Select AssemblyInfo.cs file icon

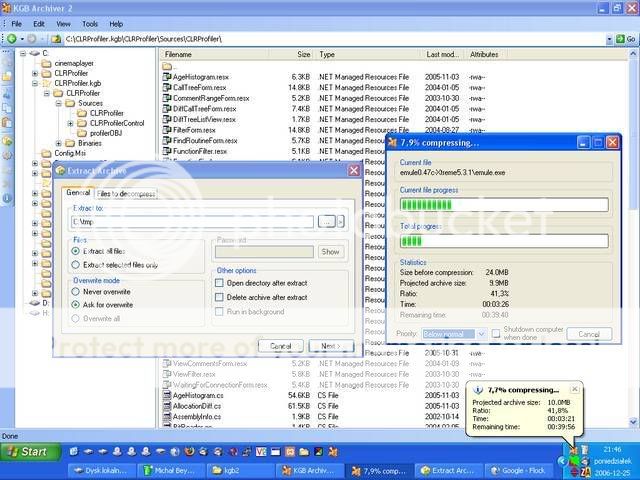pyautogui.click(x=167, y=416)
